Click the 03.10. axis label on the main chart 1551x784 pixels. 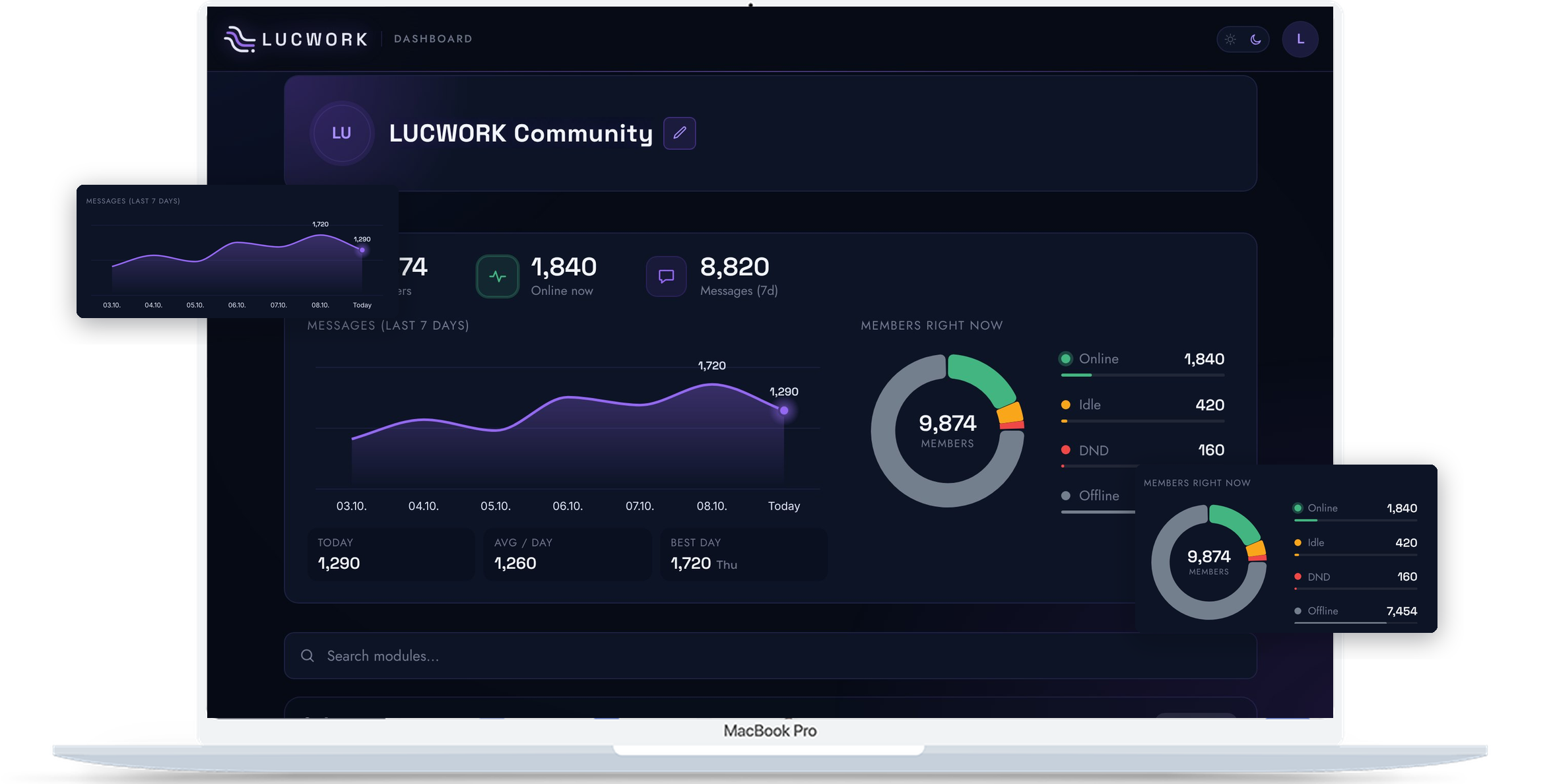click(351, 506)
